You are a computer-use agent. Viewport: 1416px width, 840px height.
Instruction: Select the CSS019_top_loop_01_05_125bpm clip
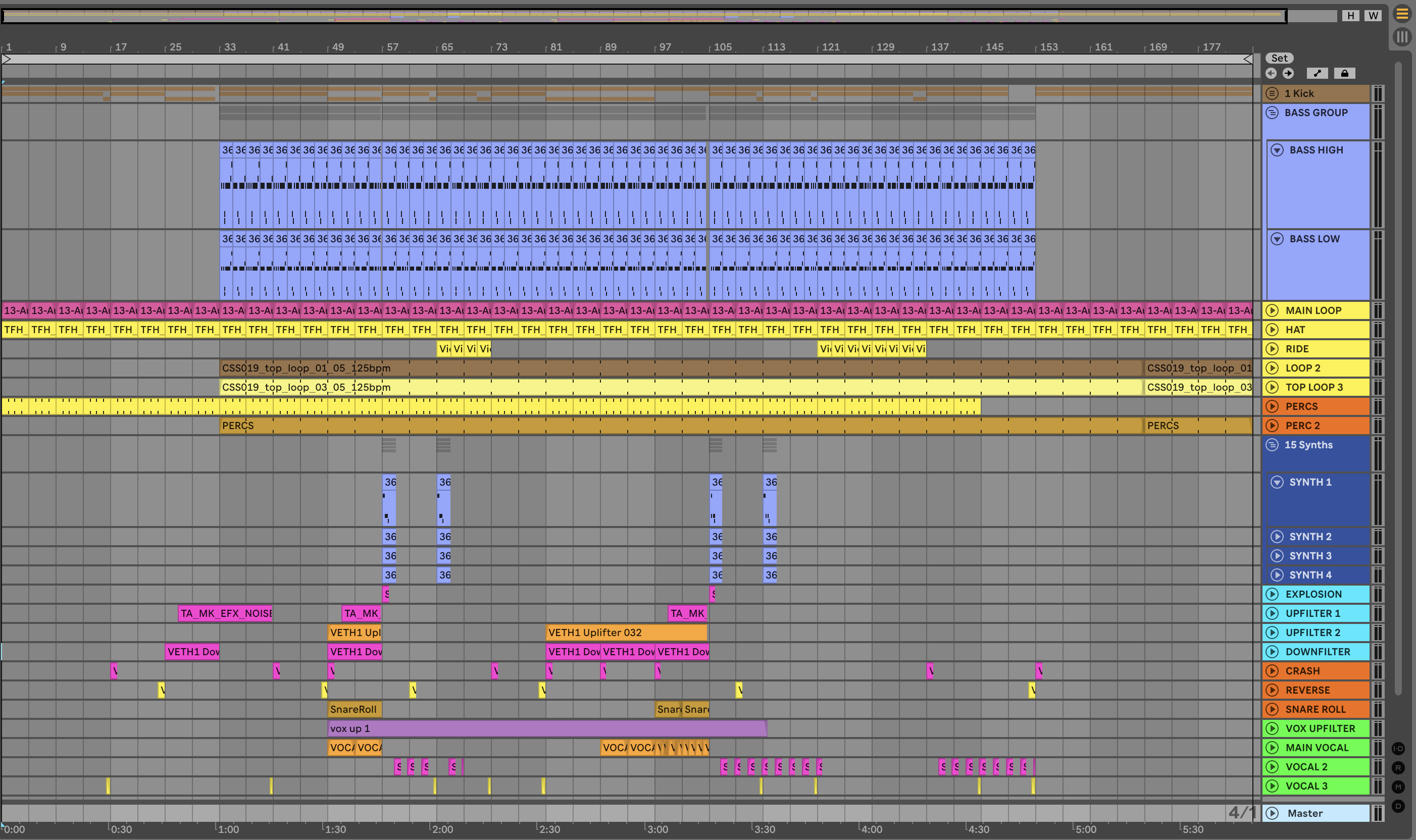click(681, 368)
